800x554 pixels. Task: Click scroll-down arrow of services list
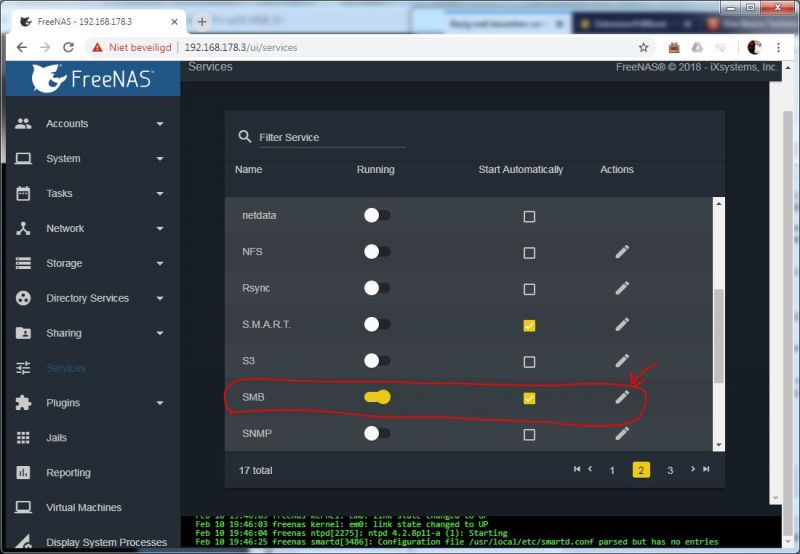pos(718,445)
